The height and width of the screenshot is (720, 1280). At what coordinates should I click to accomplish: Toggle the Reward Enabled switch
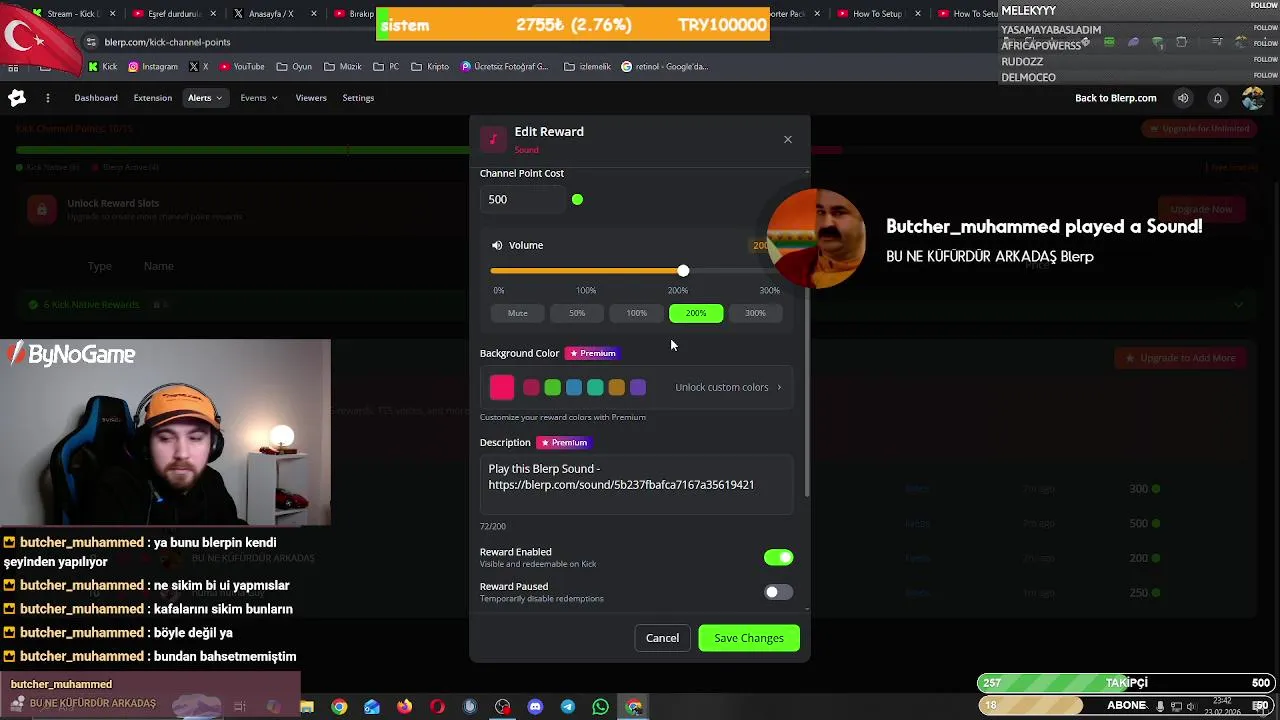pos(778,558)
